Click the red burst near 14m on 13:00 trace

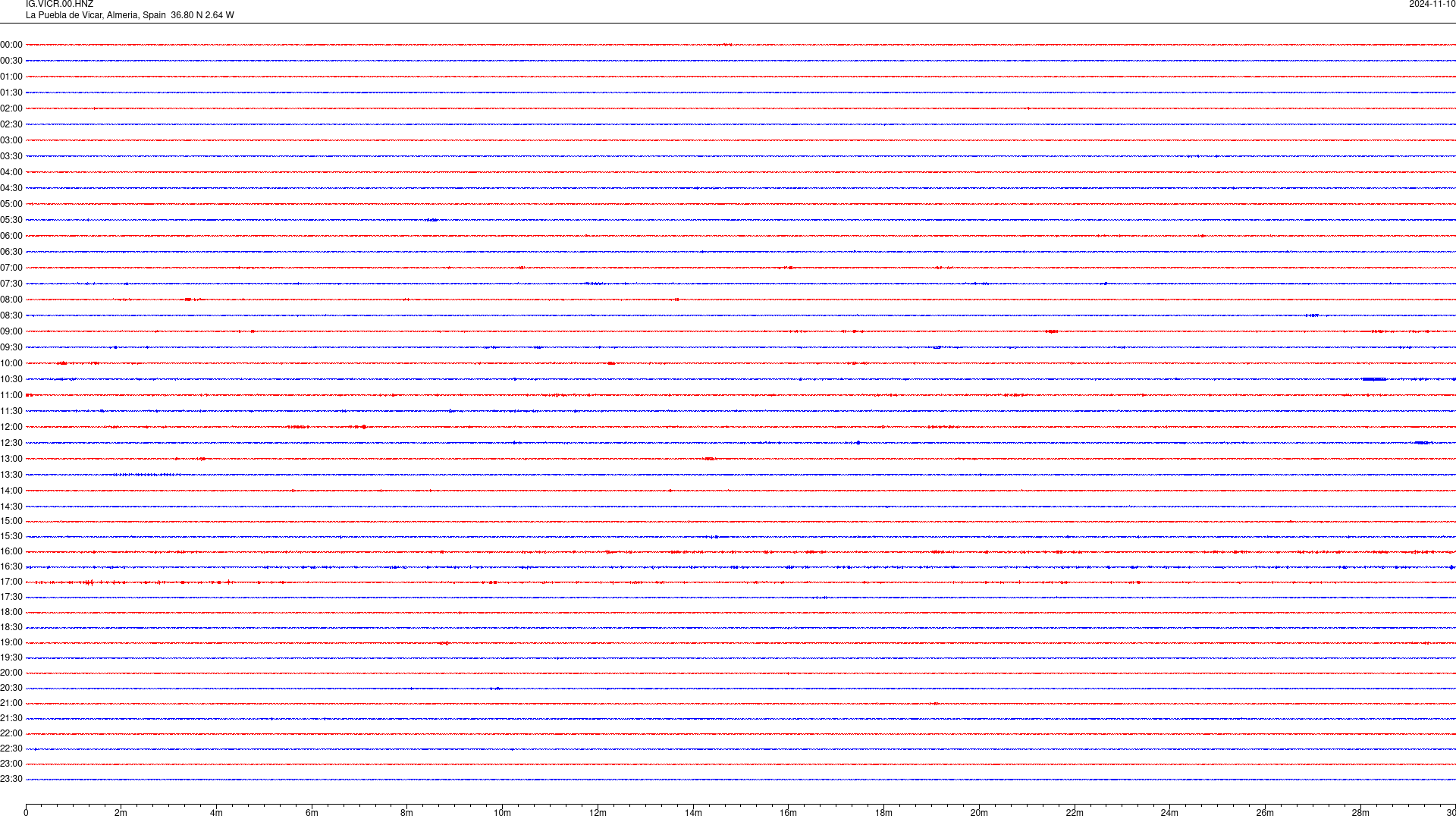709,459
